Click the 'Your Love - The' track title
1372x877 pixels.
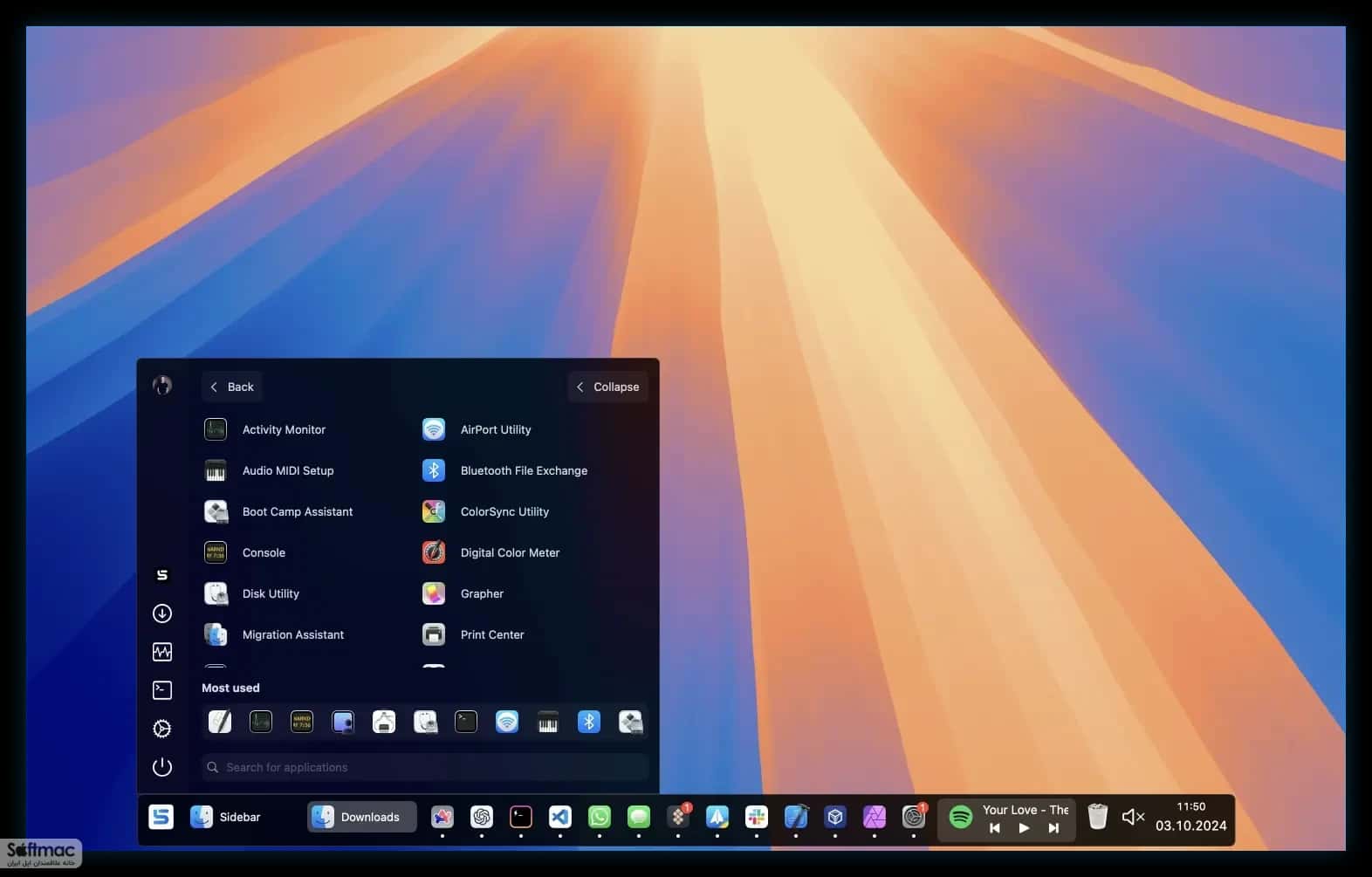[x=1026, y=810]
